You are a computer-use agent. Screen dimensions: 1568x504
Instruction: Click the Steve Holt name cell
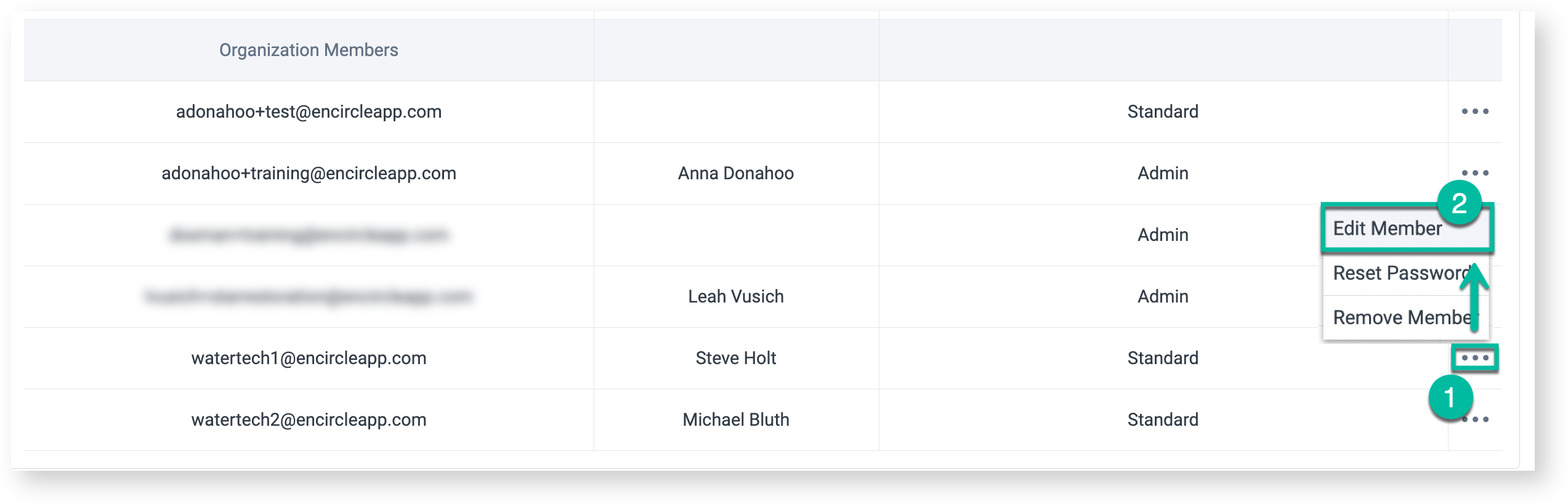click(x=735, y=358)
